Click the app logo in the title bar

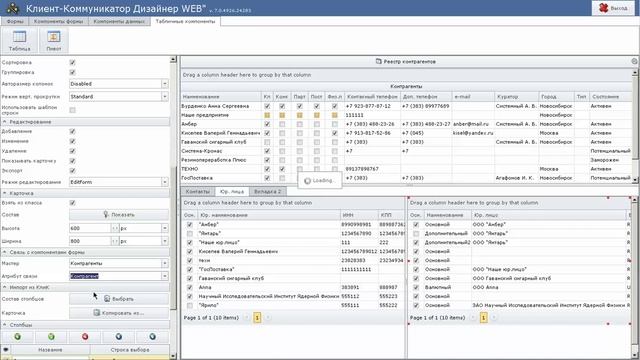13,8
